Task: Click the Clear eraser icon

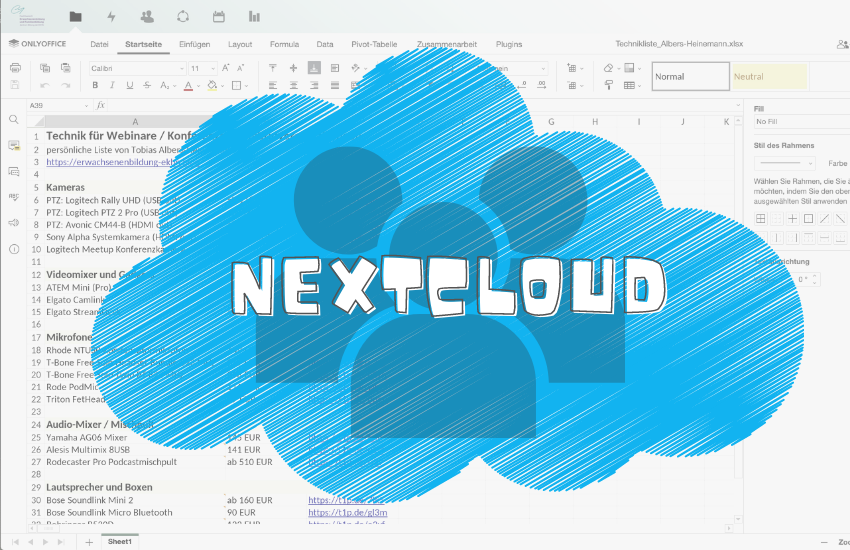Action: 609,68
